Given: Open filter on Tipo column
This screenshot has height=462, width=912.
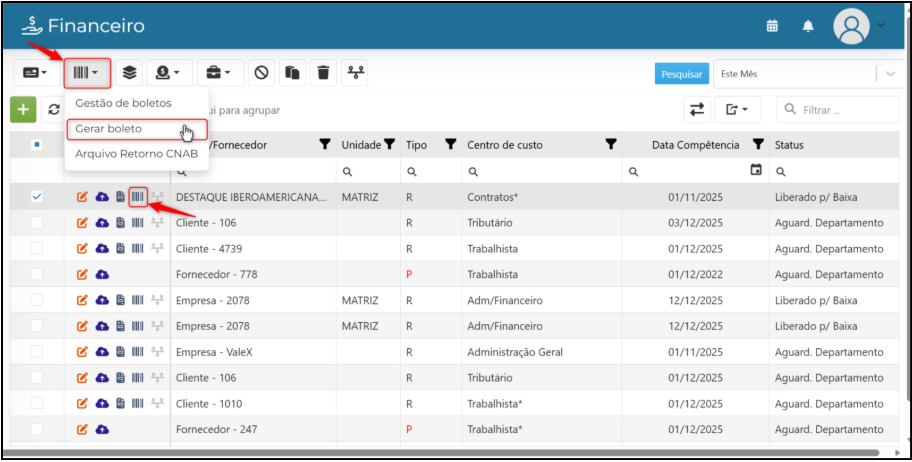Looking at the screenshot, I should click(x=450, y=145).
